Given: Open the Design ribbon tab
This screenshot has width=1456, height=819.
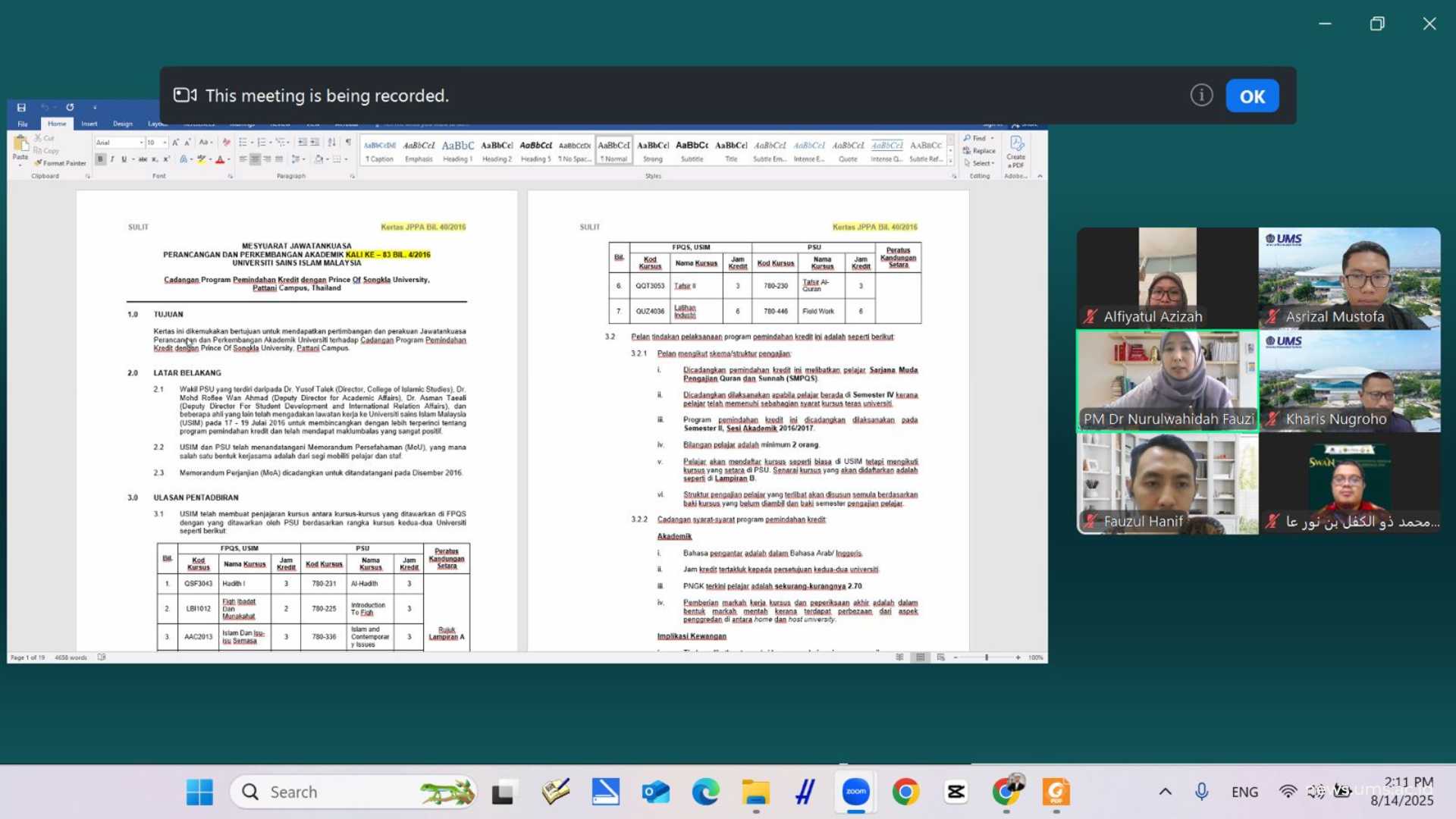Looking at the screenshot, I should pyautogui.click(x=123, y=124).
